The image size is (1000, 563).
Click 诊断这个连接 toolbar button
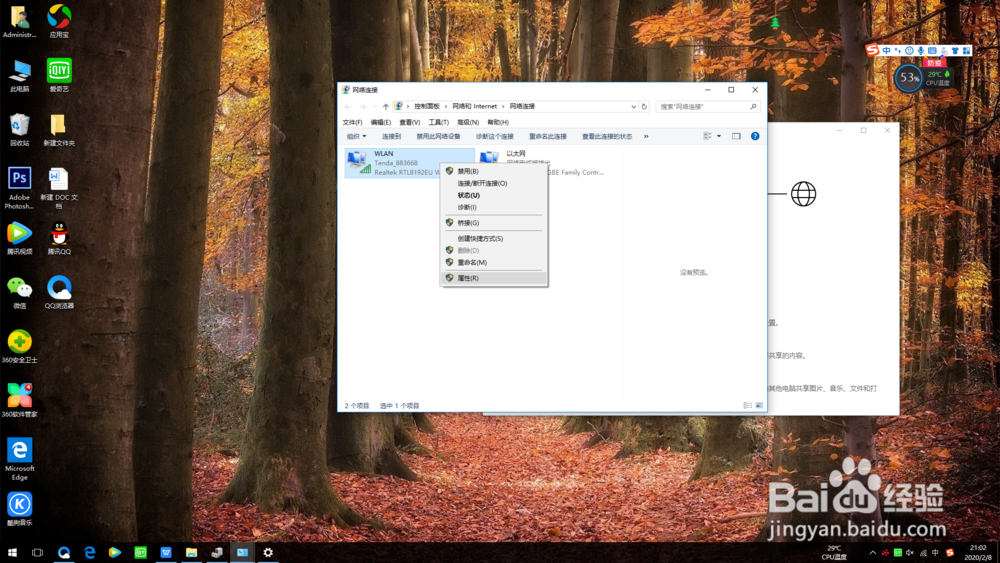[x=494, y=136]
